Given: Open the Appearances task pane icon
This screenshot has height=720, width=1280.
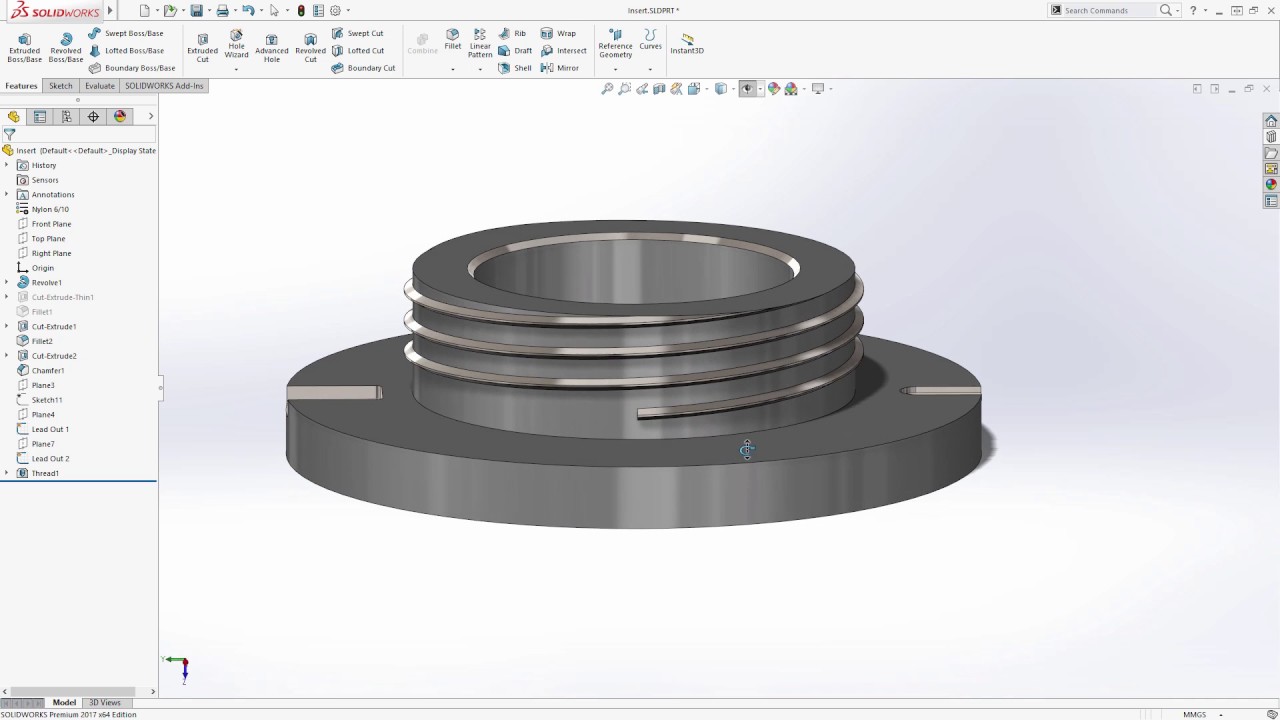Looking at the screenshot, I should click(x=1271, y=185).
